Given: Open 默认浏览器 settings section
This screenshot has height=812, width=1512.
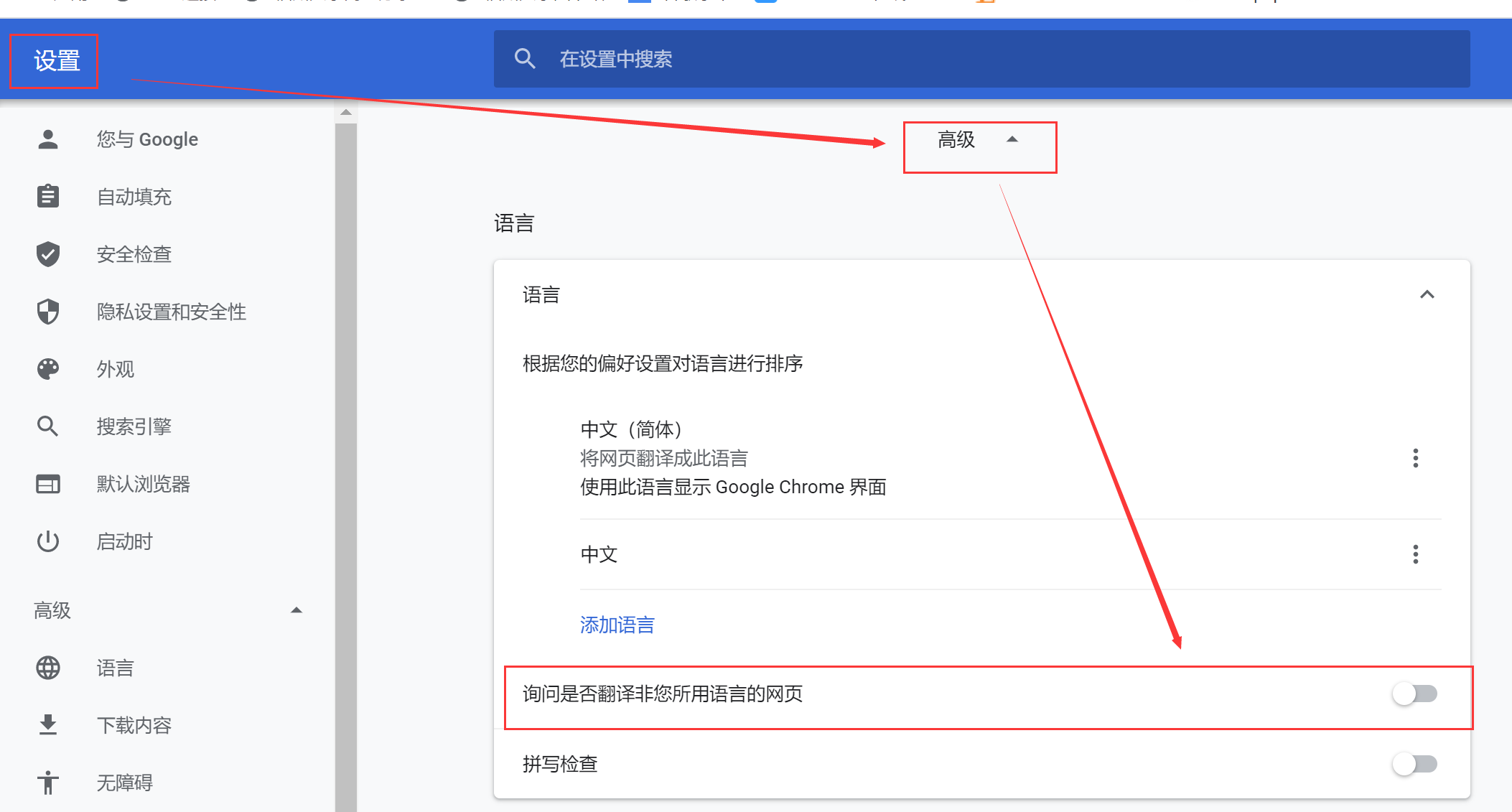Looking at the screenshot, I should point(144,484).
